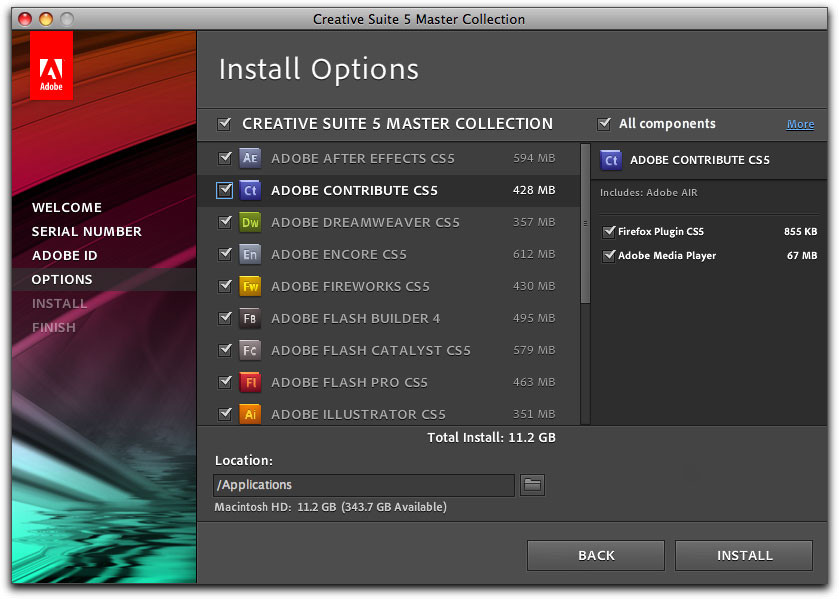Select the Adobe Flash Builder 4 row
Screen dimensions: 839x599
(389, 319)
